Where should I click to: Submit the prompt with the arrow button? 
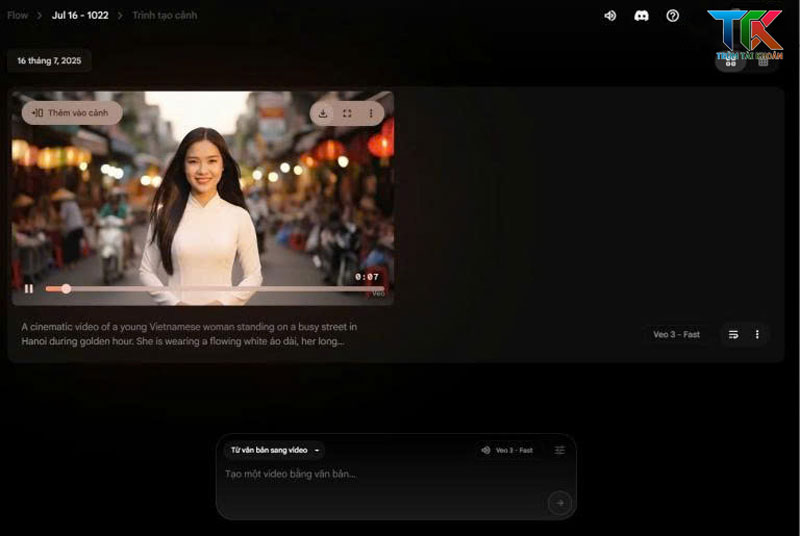559,502
